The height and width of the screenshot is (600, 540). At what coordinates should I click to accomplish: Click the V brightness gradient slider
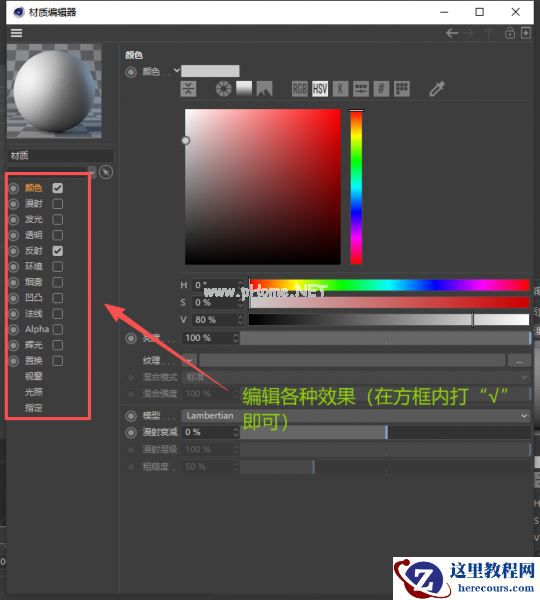tap(389, 320)
